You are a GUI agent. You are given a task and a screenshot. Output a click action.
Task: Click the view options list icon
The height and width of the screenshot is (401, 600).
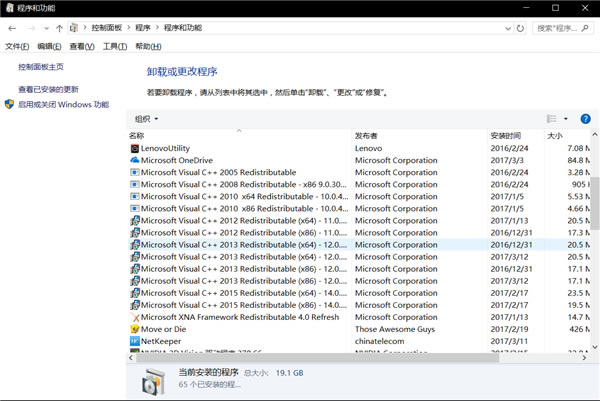click(x=551, y=118)
